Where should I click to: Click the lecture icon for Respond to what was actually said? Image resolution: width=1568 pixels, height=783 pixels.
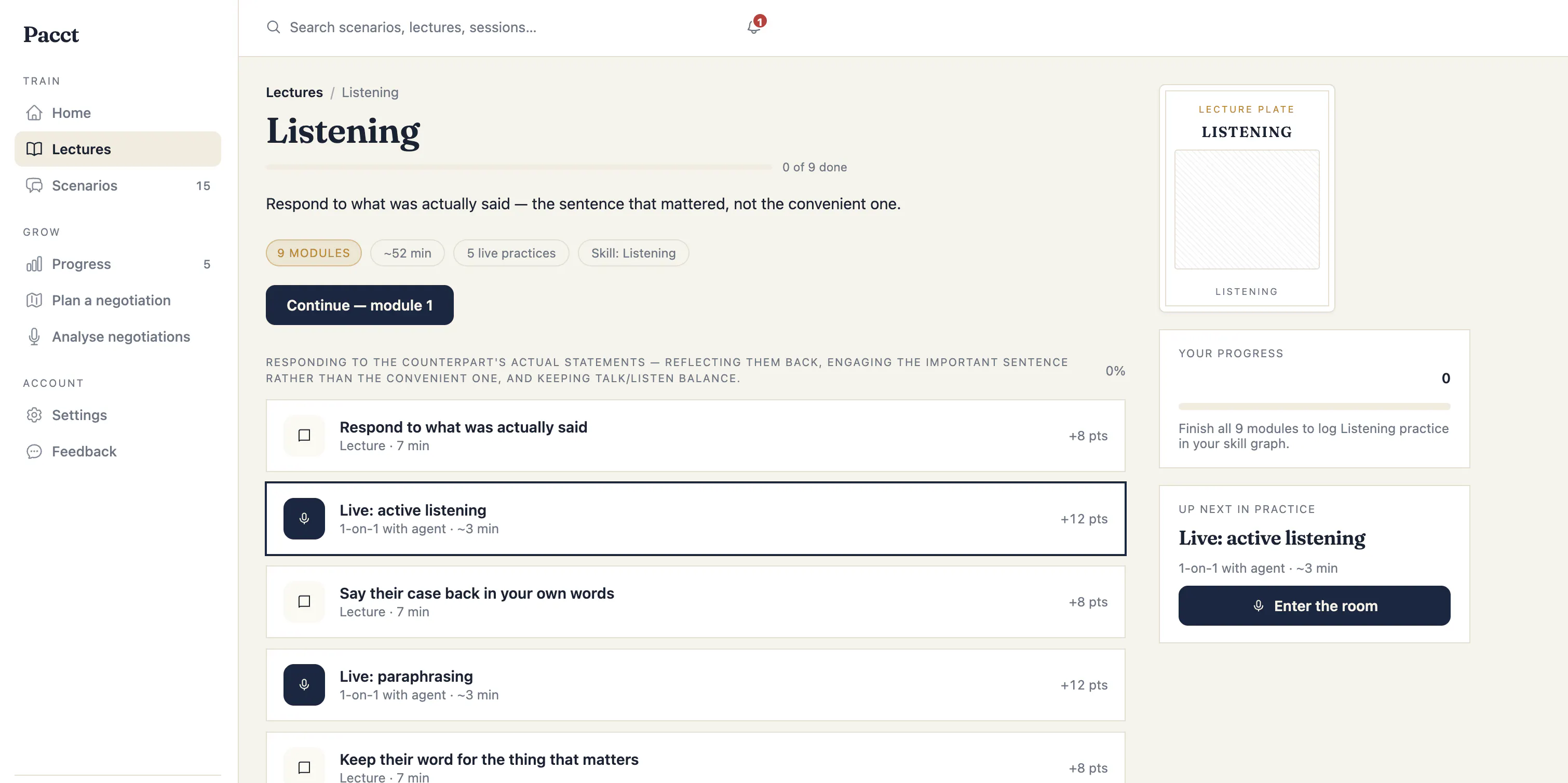pos(304,435)
